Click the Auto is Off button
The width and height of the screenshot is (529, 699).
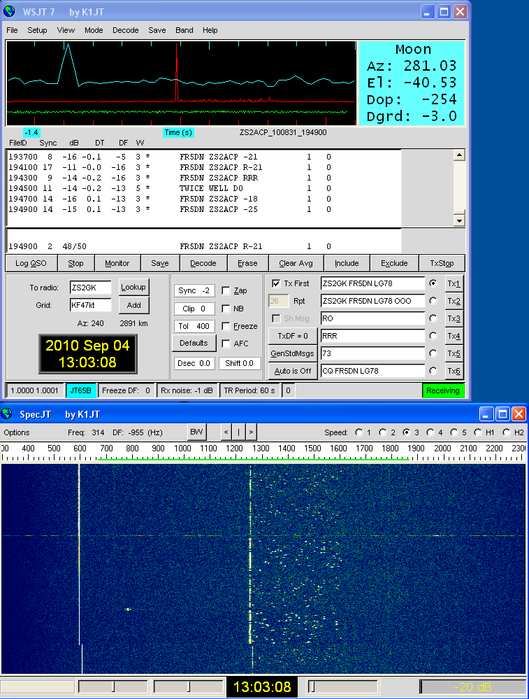[292, 371]
